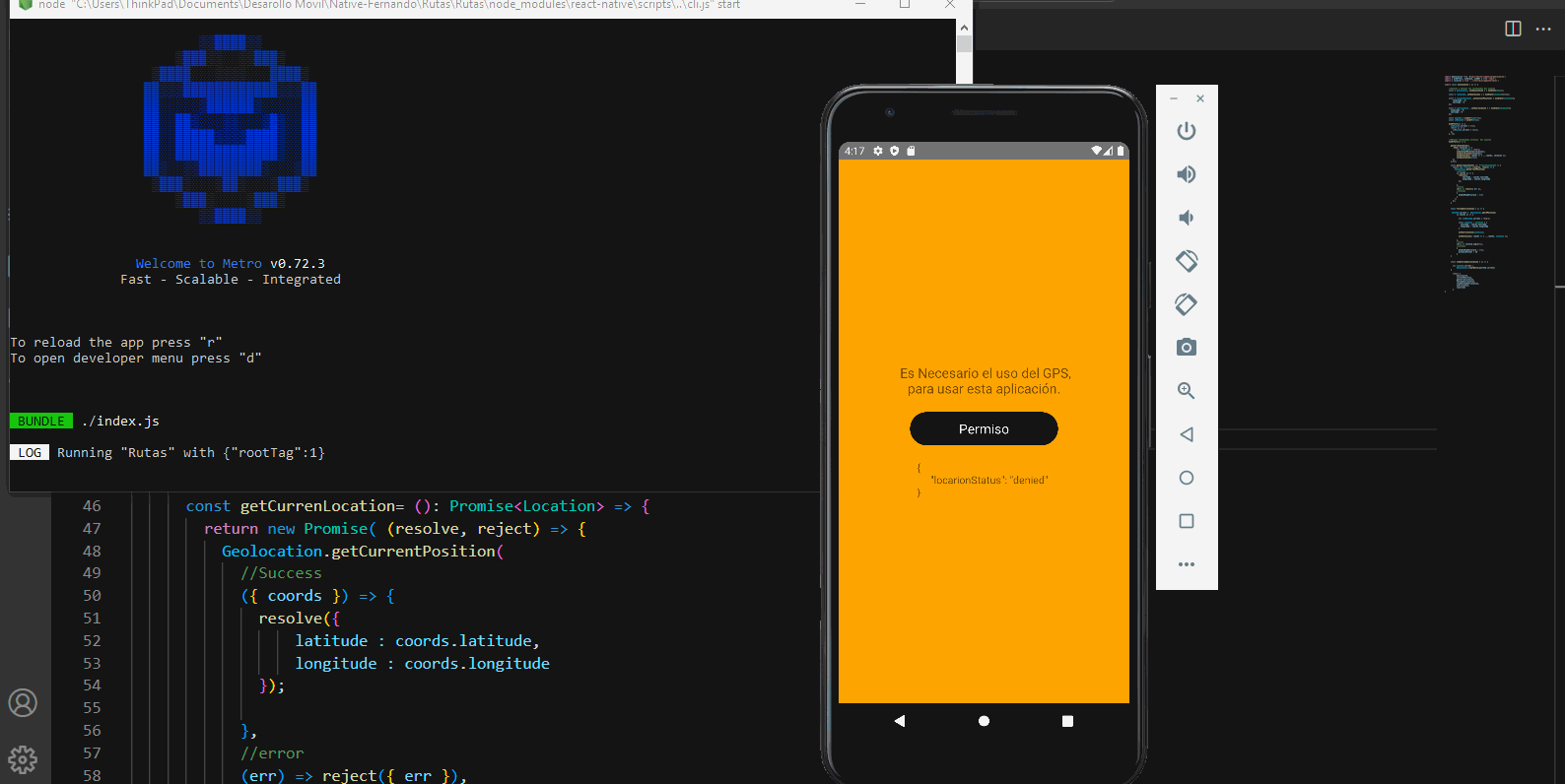This screenshot has width=1565, height=784.
Task: Activate emulator zoom magnifier
Action: pos(1187,391)
